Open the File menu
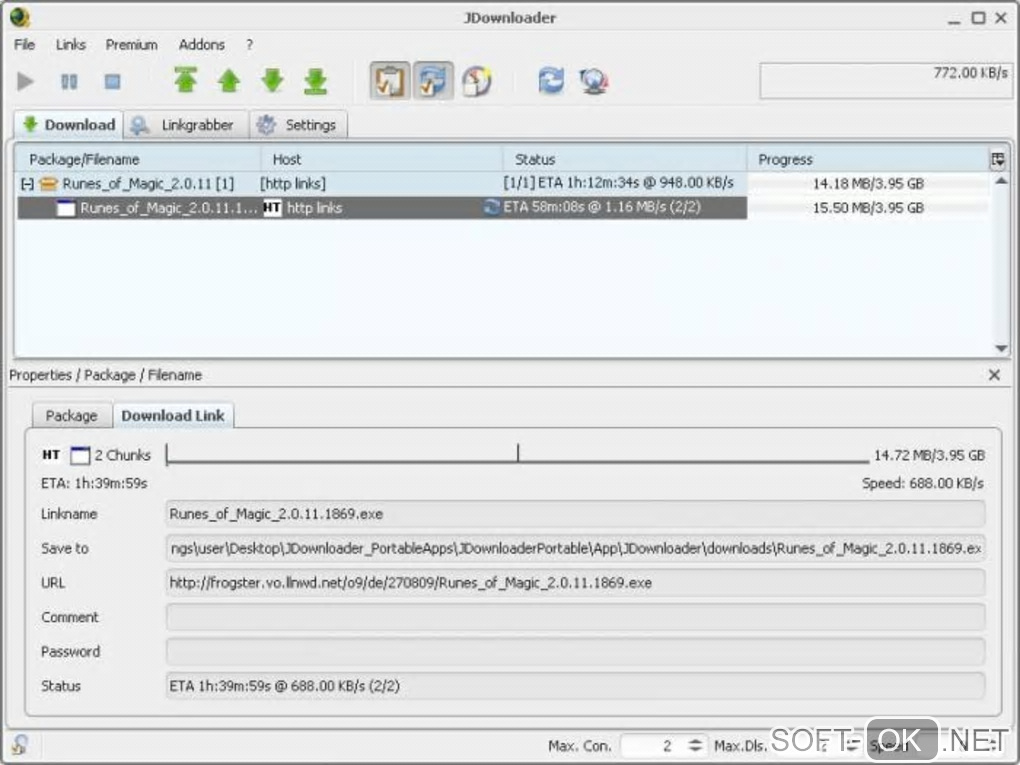The width and height of the screenshot is (1020, 765). pyautogui.click(x=24, y=44)
